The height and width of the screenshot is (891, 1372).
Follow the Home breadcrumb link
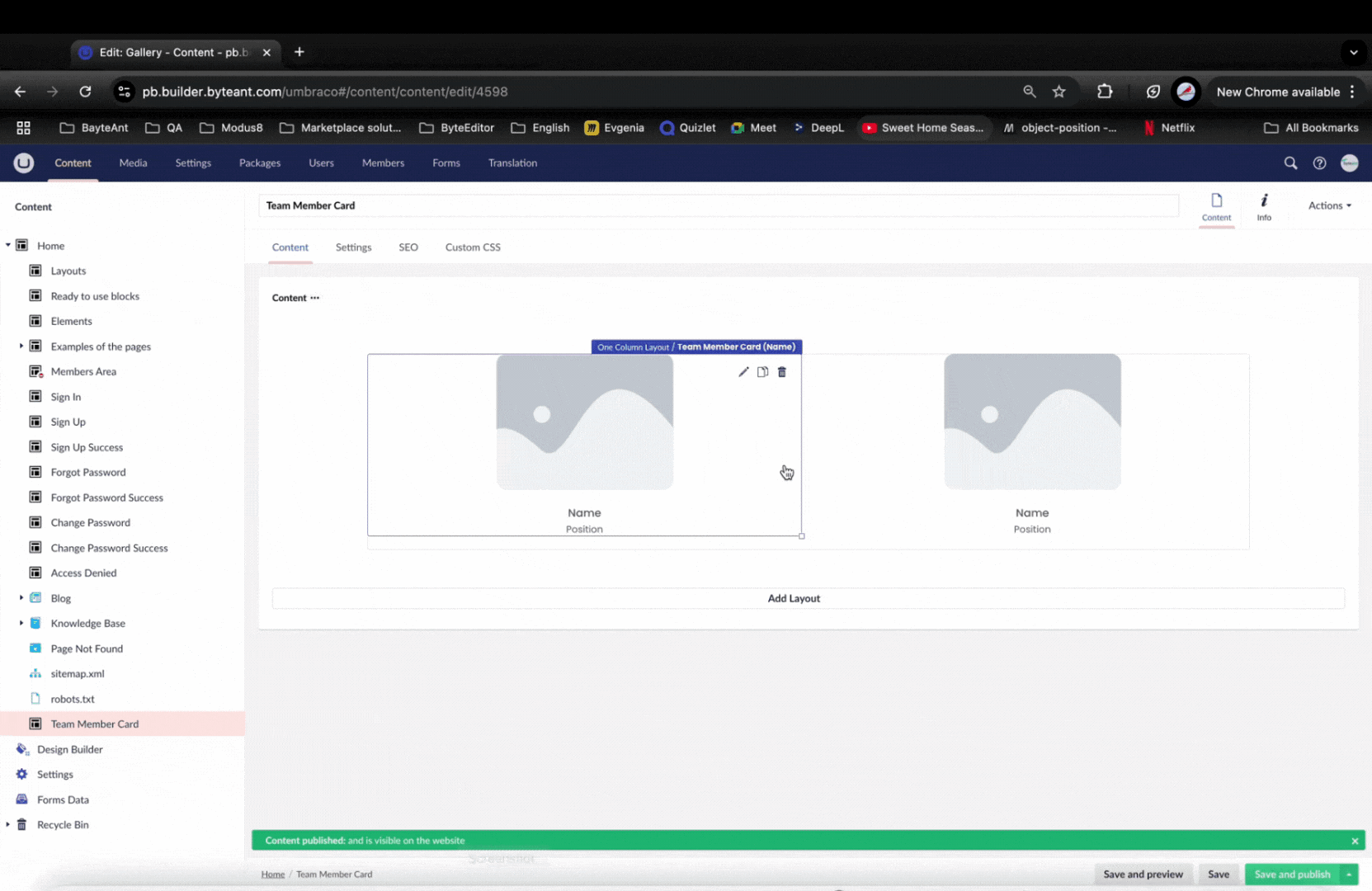pyautogui.click(x=273, y=874)
